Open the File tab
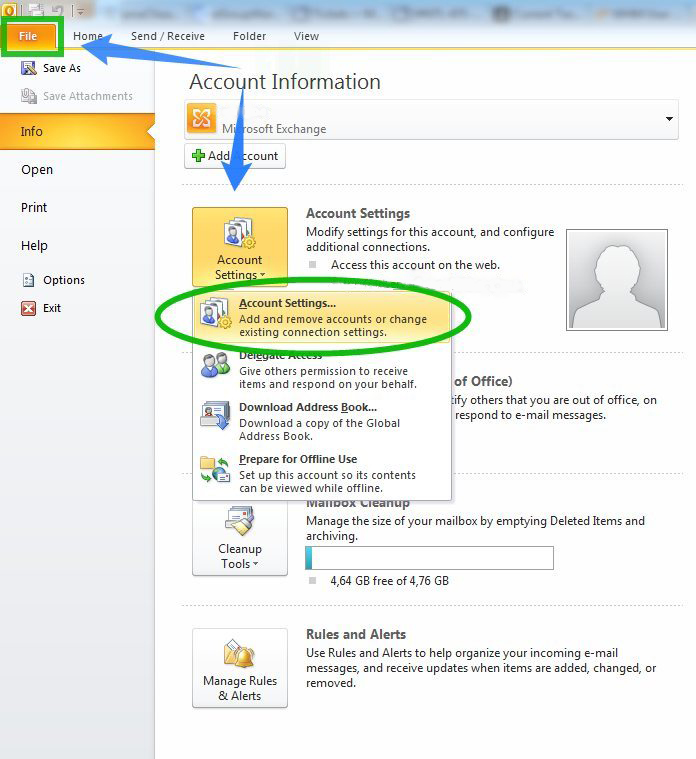This screenshot has width=696, height=759. [x=28, y=36]
